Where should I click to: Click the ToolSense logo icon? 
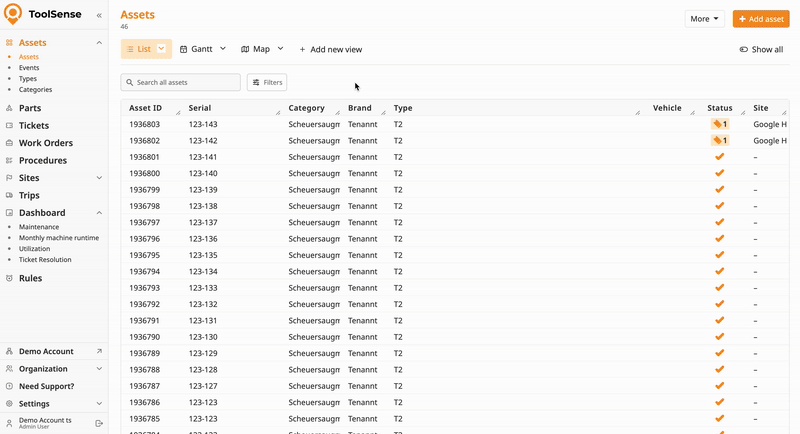click(13, 14)
